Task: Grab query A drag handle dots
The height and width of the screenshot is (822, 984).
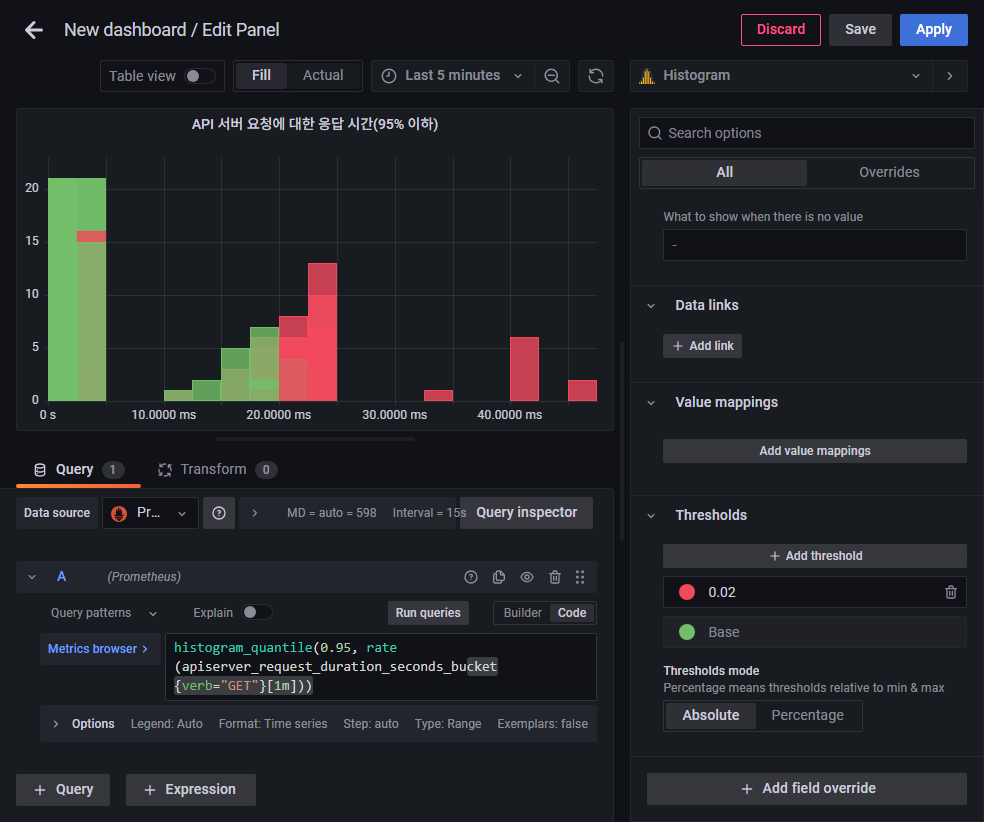Action: [580, 577]
